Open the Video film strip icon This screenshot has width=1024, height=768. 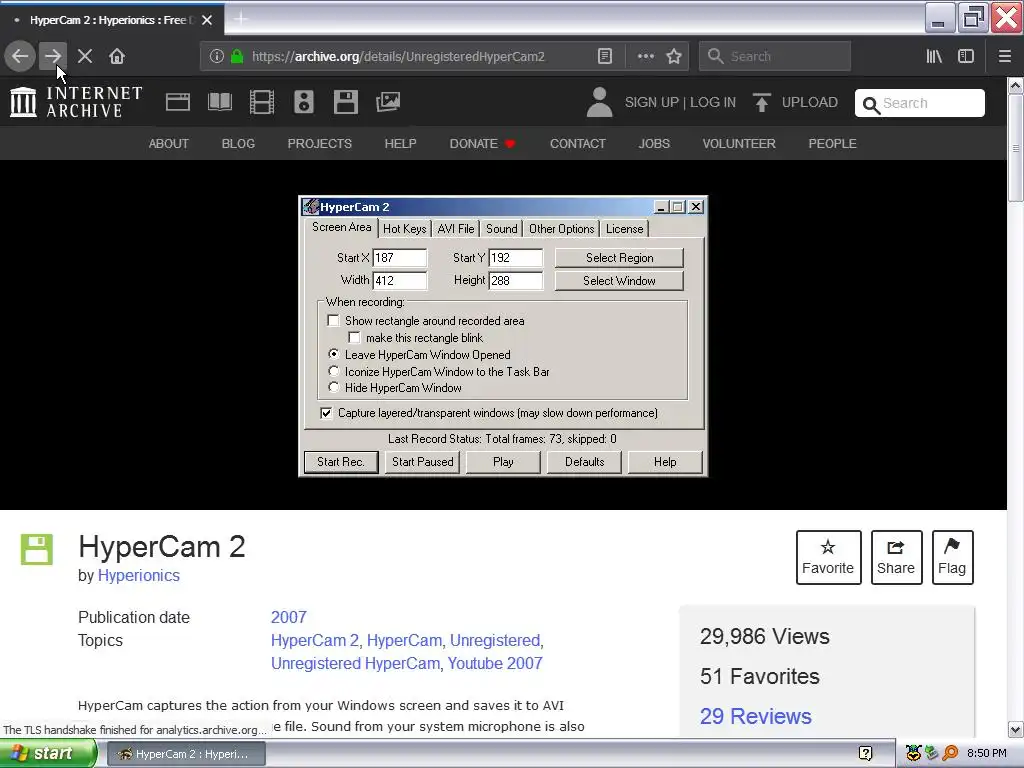262,102
